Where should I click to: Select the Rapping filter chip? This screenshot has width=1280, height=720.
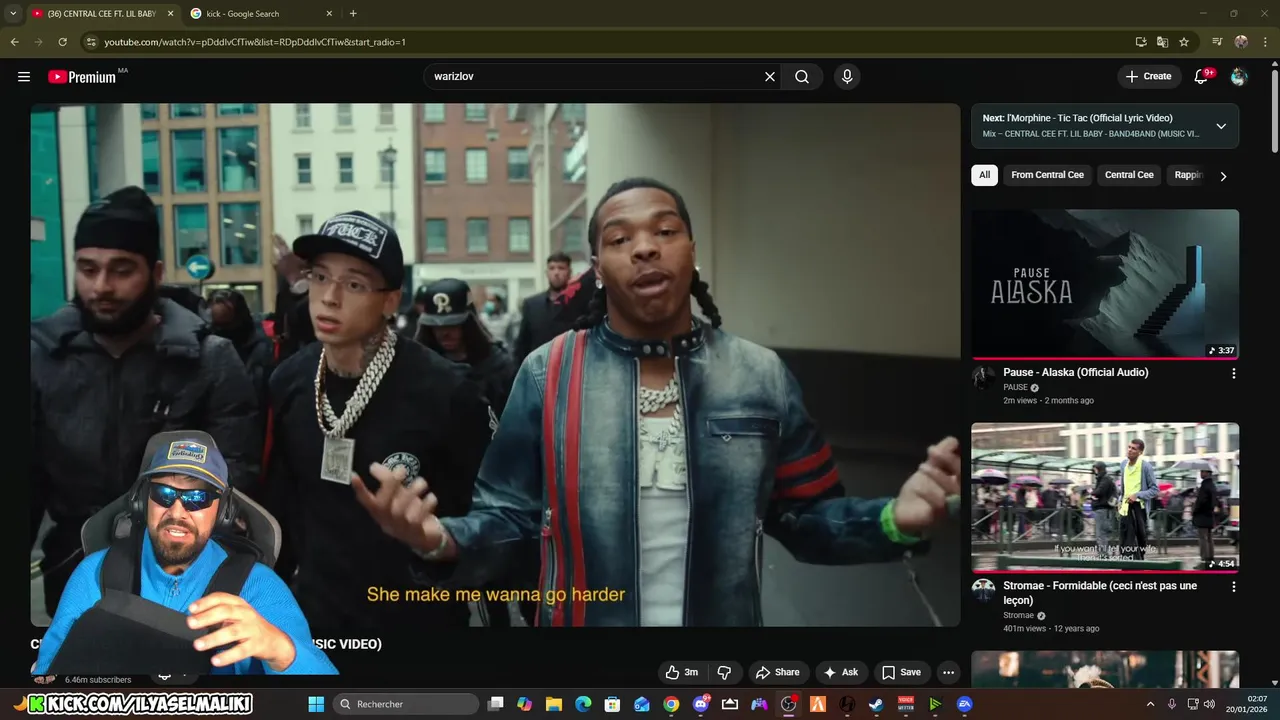click(1189, 175)
